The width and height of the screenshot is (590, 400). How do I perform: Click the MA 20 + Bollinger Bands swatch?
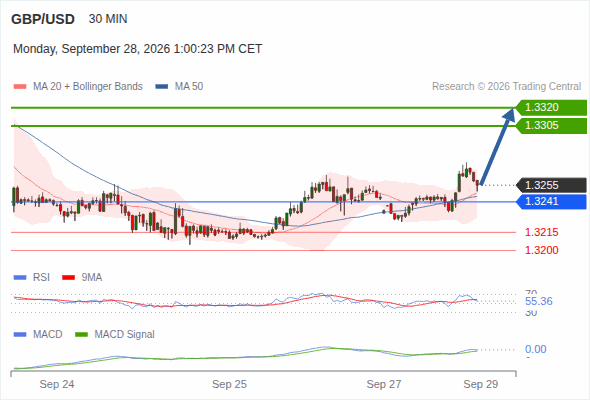(20, 87)
